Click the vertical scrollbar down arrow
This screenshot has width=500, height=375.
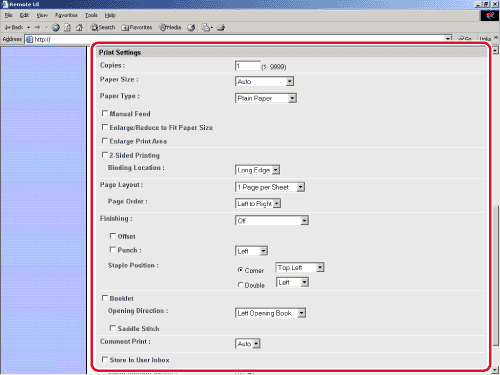[x=496, y=369]
